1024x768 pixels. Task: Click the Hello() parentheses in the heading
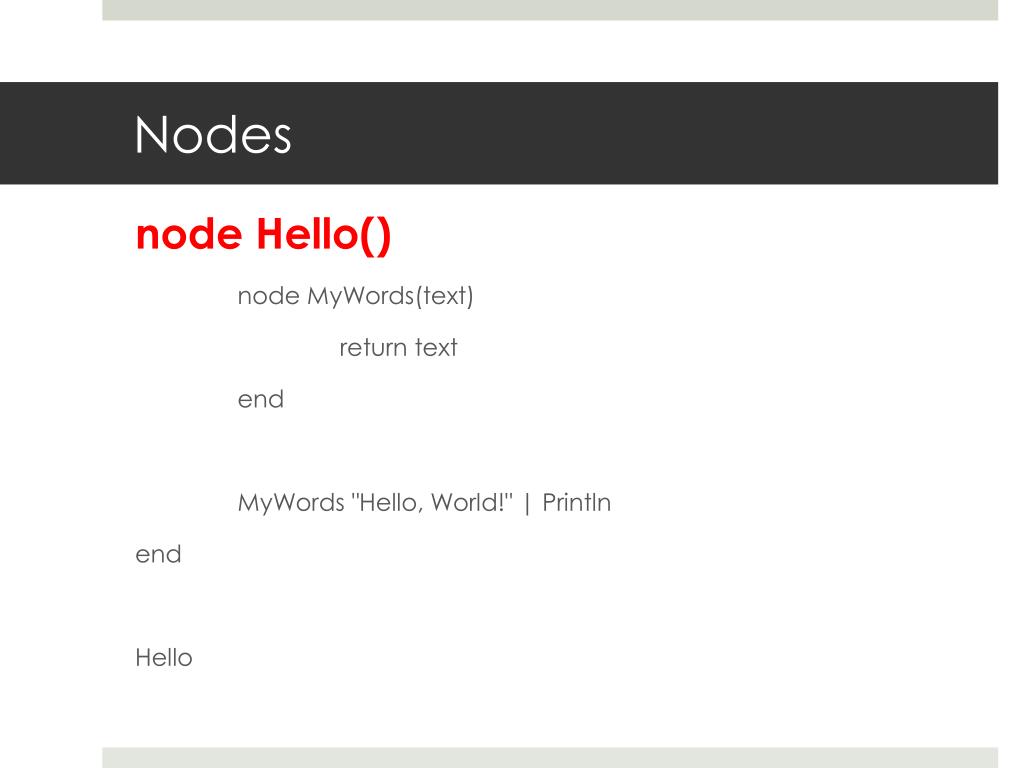376,235
